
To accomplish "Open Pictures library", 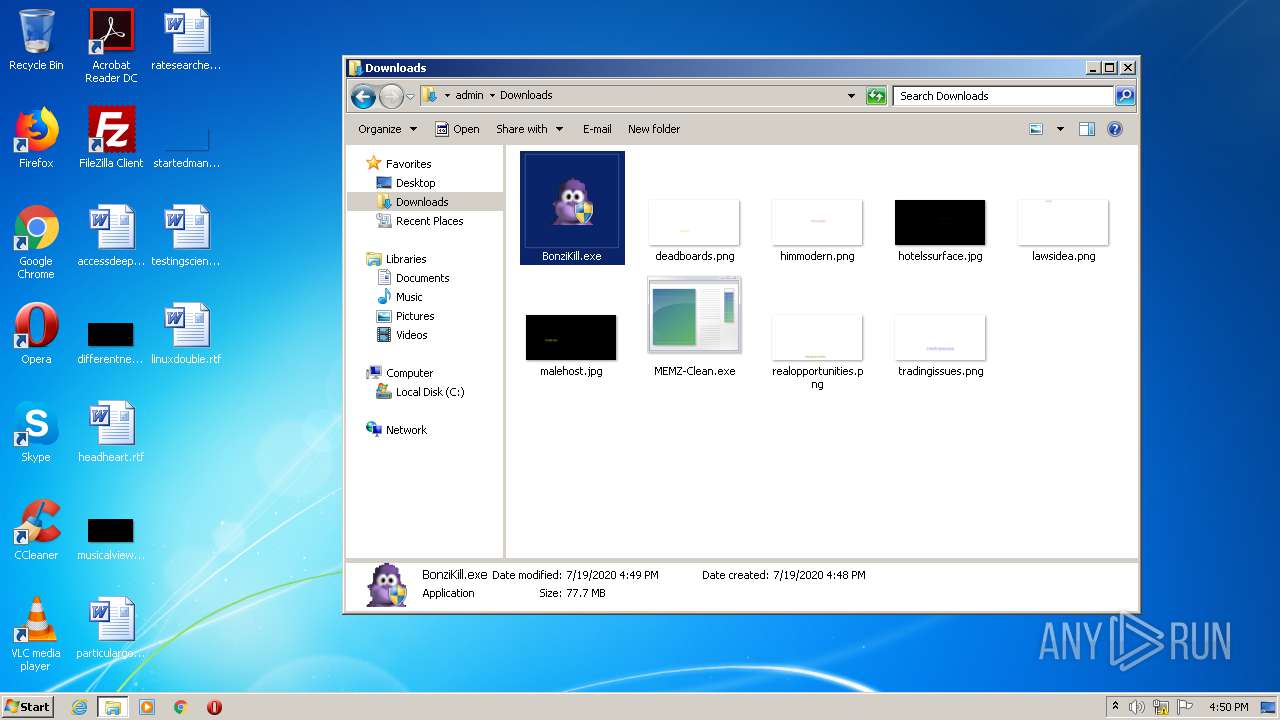I will (405, 316).
